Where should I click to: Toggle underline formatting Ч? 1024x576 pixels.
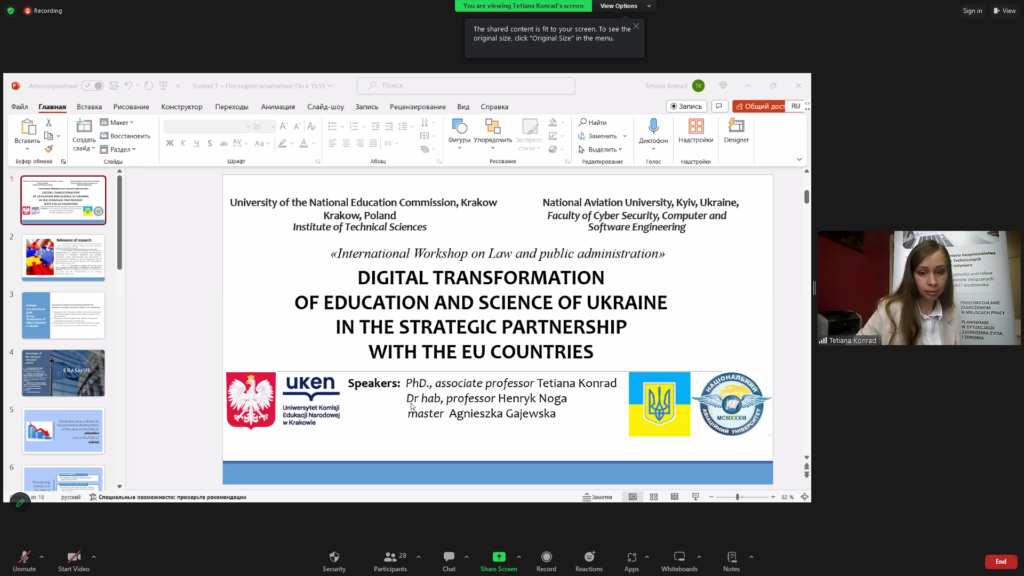pos(197,143)
